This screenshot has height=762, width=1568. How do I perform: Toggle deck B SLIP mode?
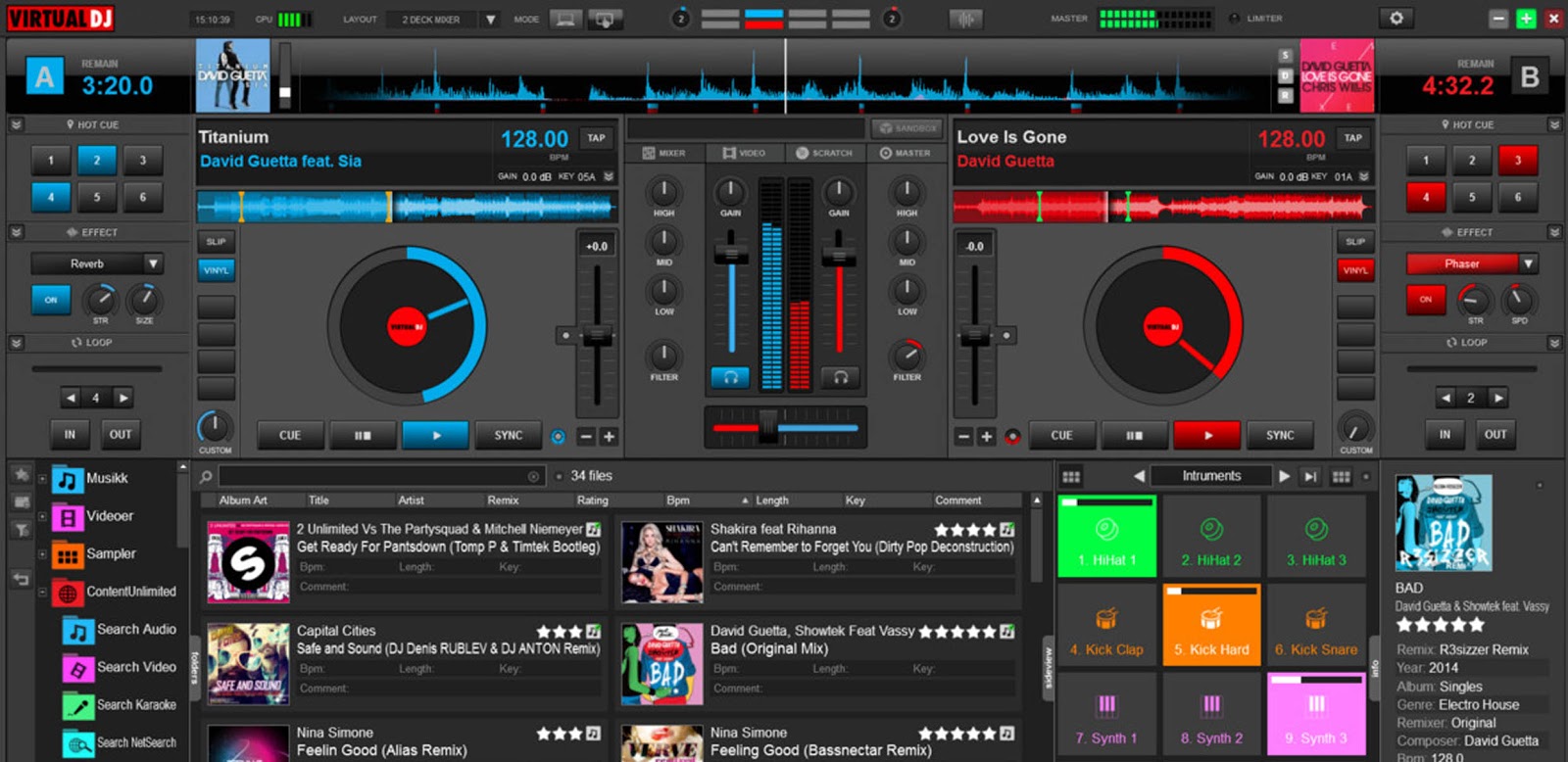pos(1355,241)
